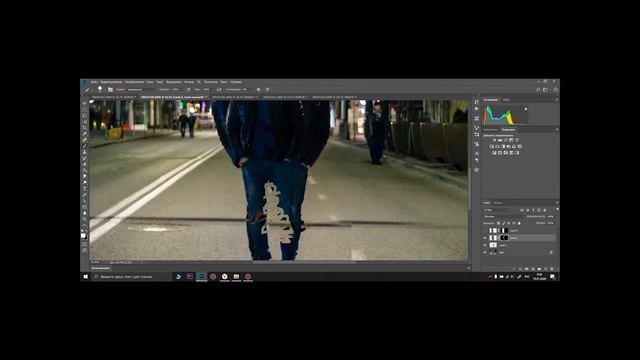Screen dimensions: 640x360
Task: Create a new layer with the bottom icon
Action: (546, 269)
